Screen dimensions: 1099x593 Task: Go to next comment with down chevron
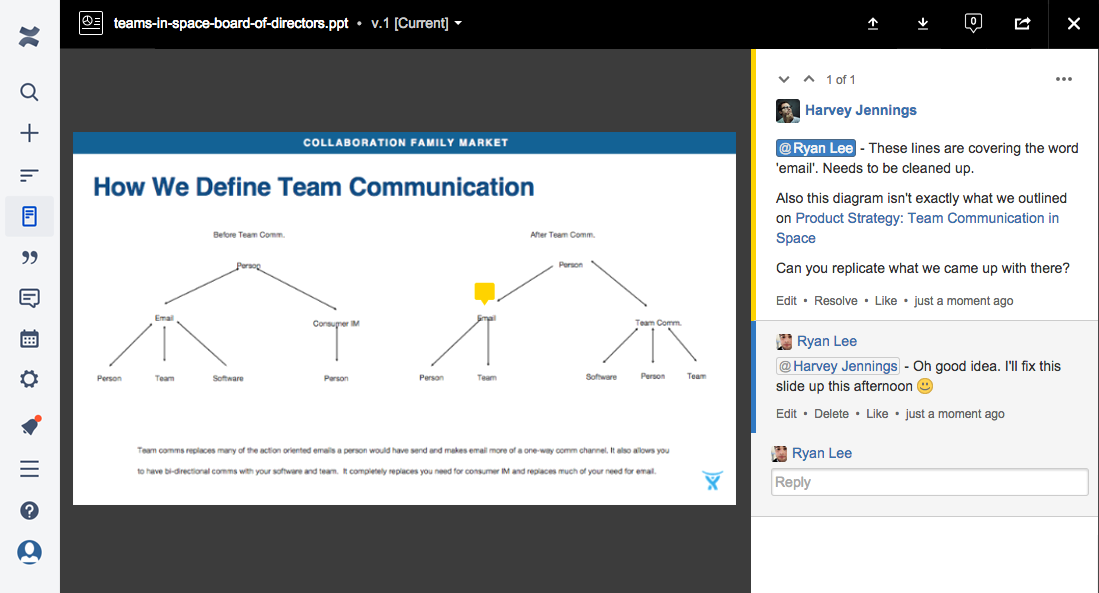[x=784, y=79]
